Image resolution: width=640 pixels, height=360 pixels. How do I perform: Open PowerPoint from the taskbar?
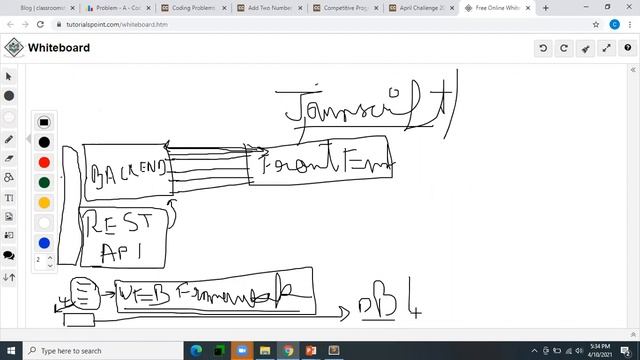(311, 350)
